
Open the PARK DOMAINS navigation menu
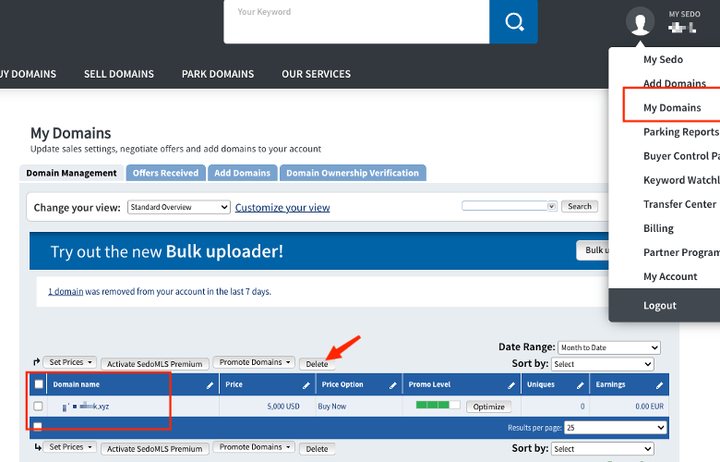[x=218, y=74]
